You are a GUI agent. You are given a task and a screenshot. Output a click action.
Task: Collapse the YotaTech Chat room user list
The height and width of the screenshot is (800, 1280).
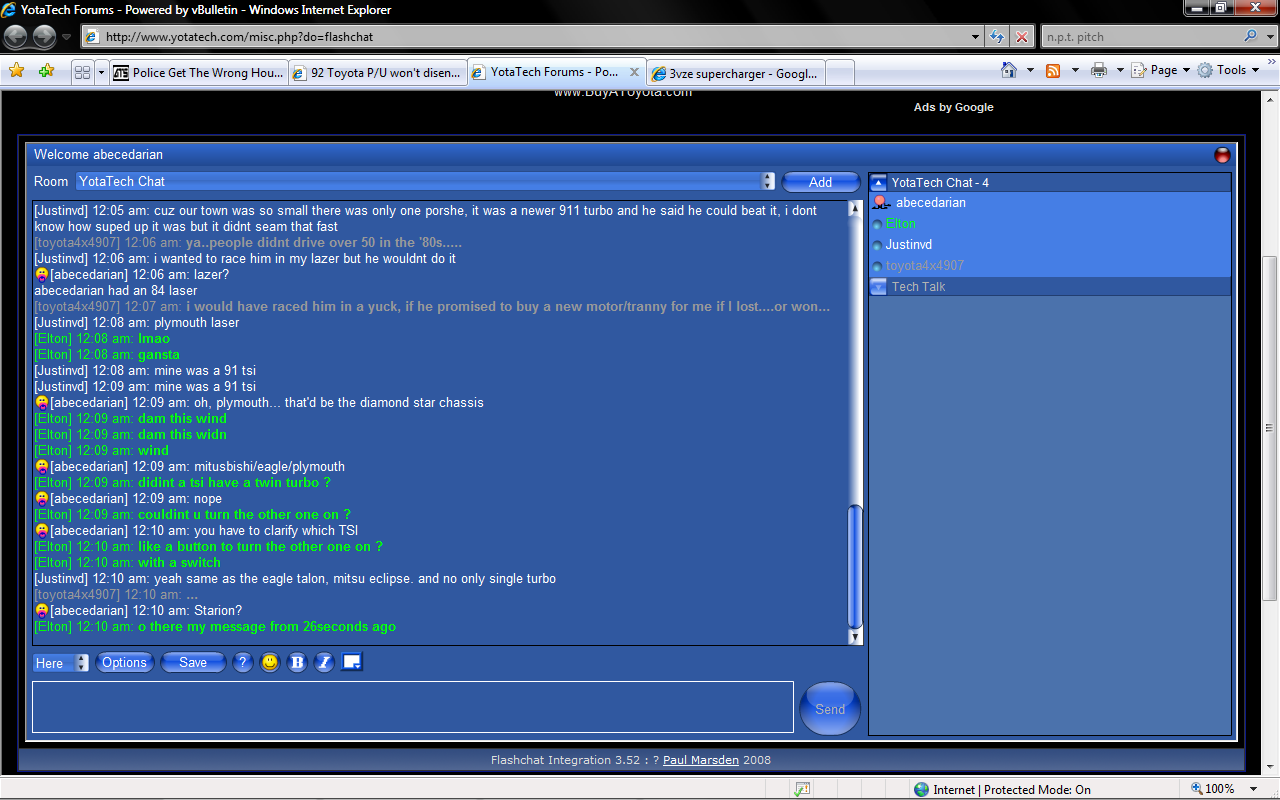pos(878,182)
